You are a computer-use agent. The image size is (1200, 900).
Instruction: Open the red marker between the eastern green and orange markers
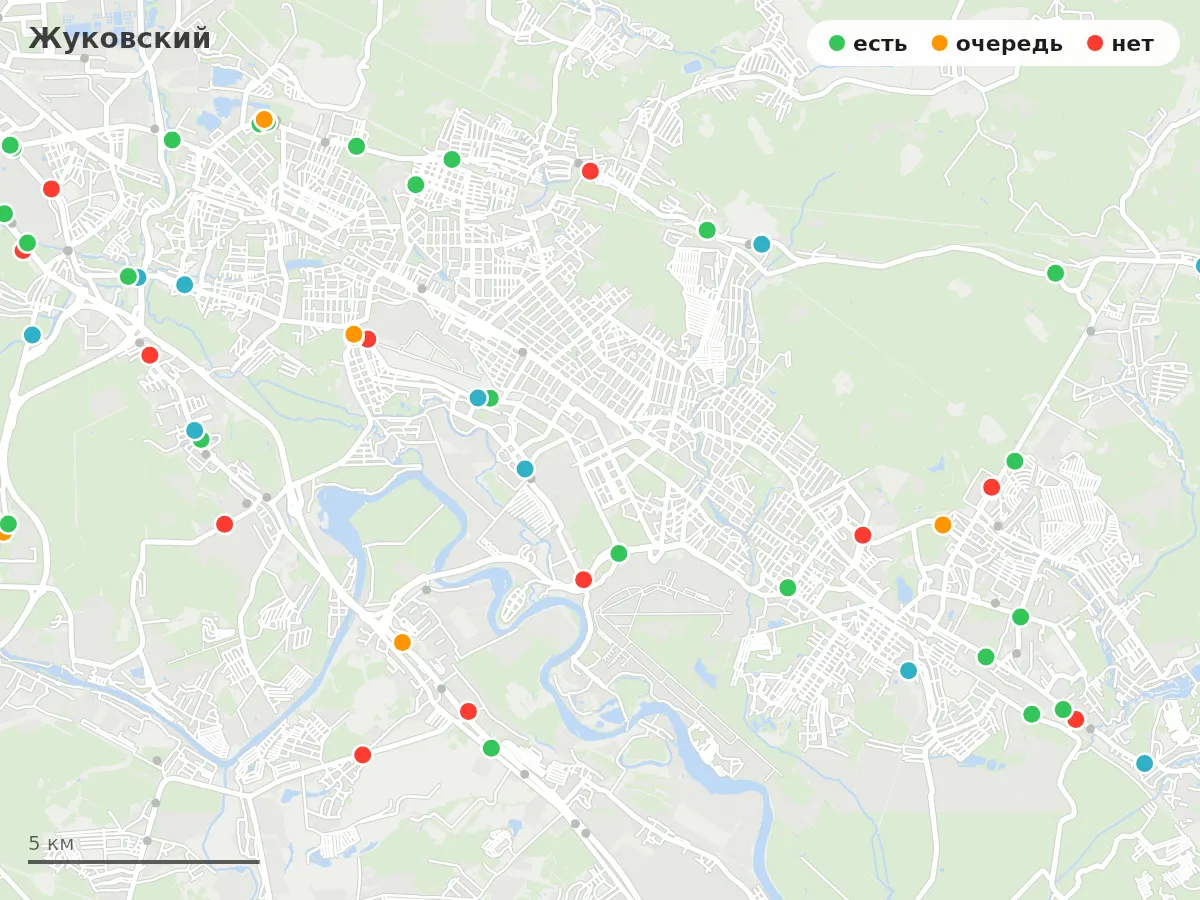(x=991, y=487)
